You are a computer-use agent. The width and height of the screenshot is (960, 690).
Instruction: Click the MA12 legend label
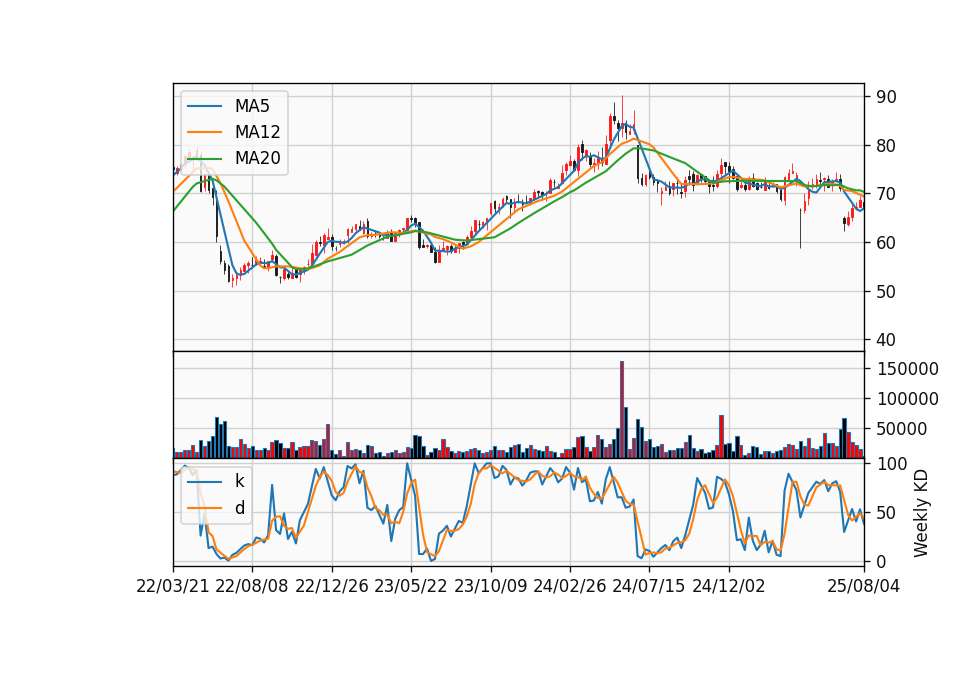point(258,132)
